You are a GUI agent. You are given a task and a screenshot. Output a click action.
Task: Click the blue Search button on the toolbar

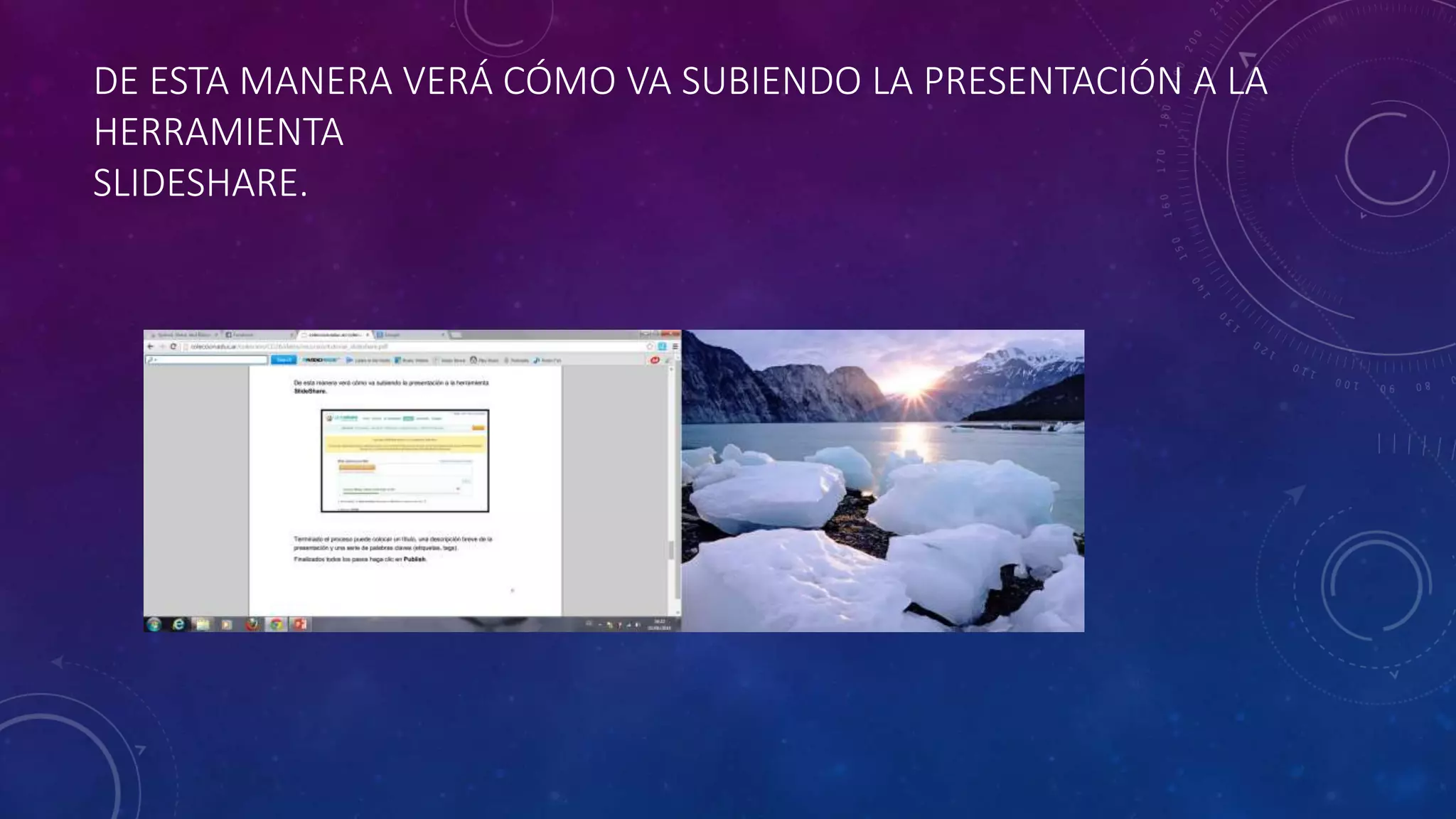coord(284,360)
